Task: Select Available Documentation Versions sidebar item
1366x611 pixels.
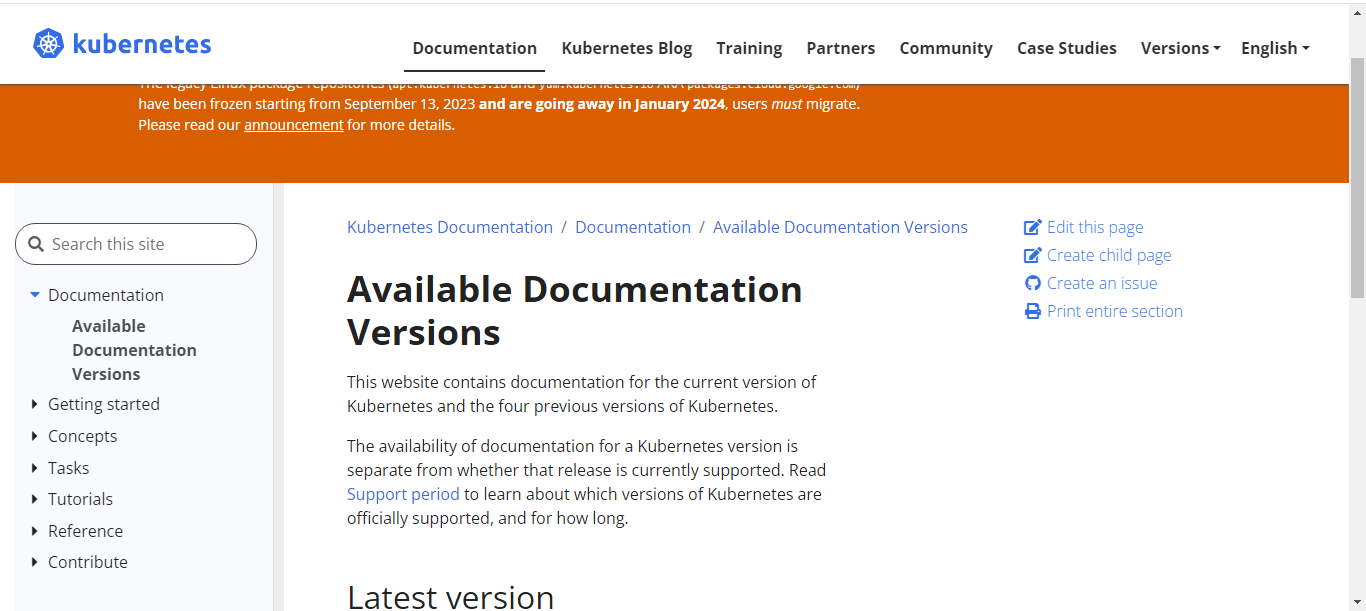Action: click(x=134, y=350)
